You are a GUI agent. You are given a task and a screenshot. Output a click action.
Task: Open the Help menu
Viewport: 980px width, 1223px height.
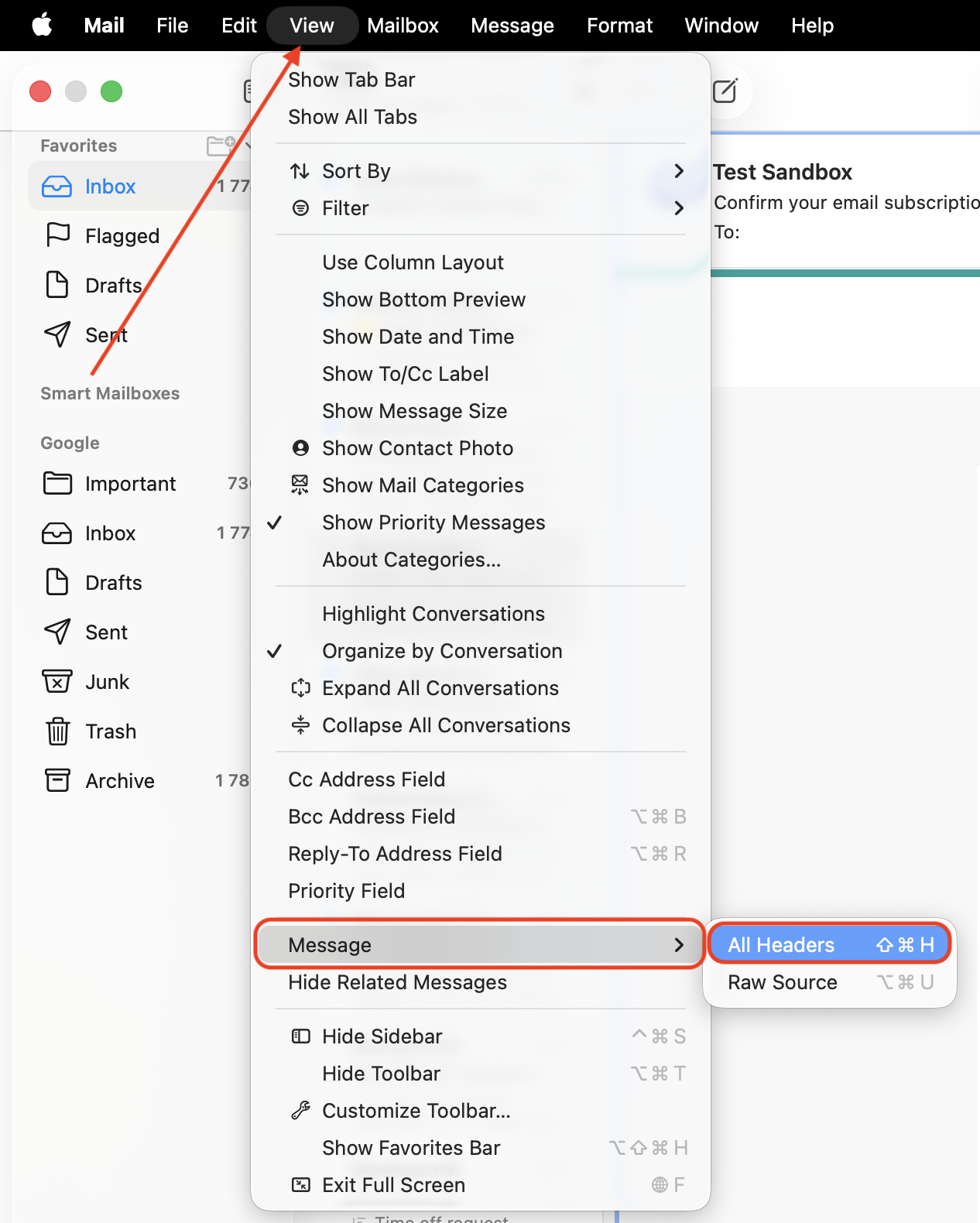coord(812,26)
